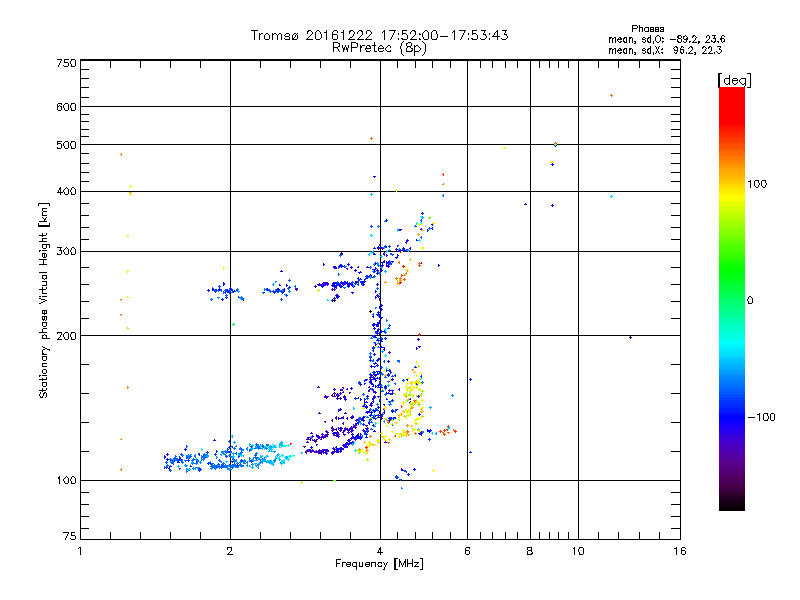Click the plot title "Tromsø 20161222 17:52:00-17:53:43"
The image size is (800, 600).
click(379, 35)
